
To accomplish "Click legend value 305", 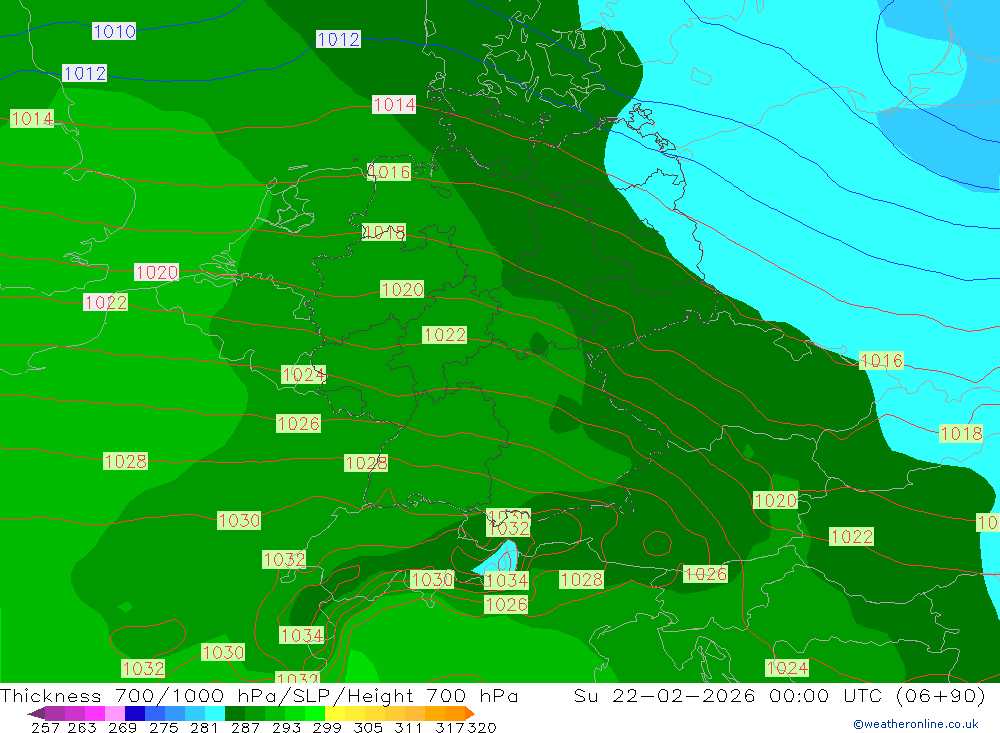I will (368, 727).
